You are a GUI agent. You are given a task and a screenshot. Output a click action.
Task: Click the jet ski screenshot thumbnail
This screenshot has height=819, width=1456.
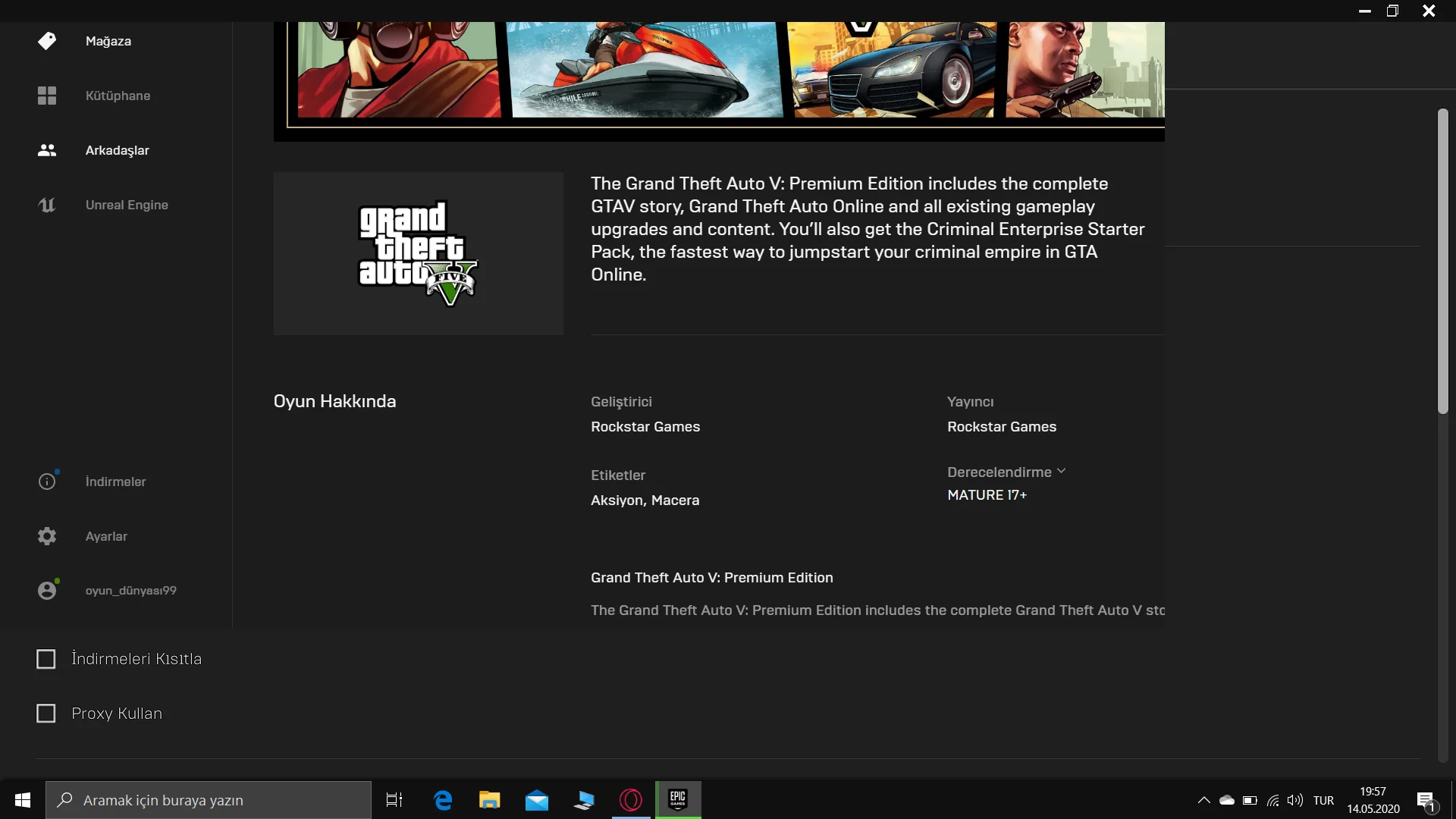click(x=644, y=68)
